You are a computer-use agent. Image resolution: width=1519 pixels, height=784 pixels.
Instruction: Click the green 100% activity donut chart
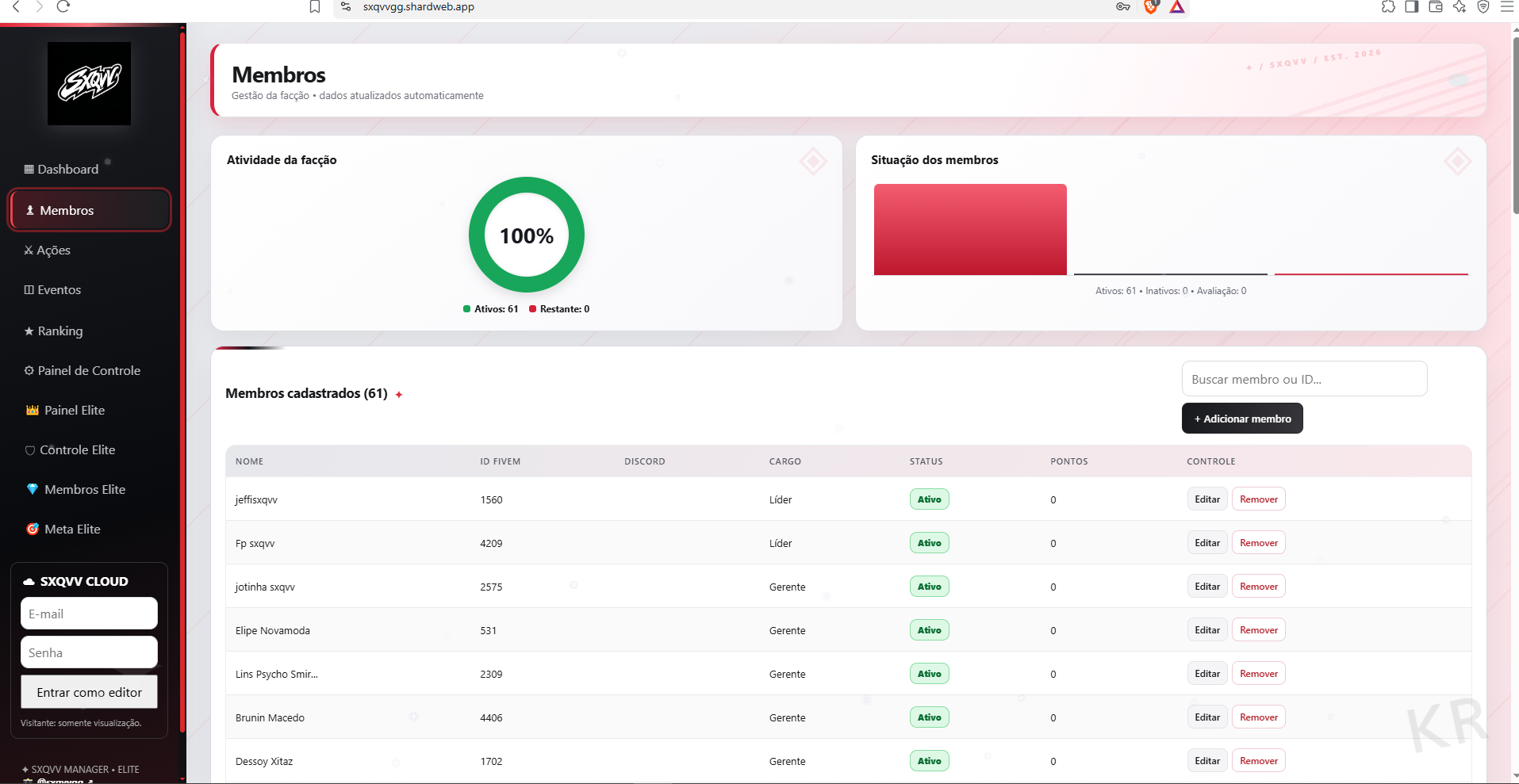pos(527,235)
